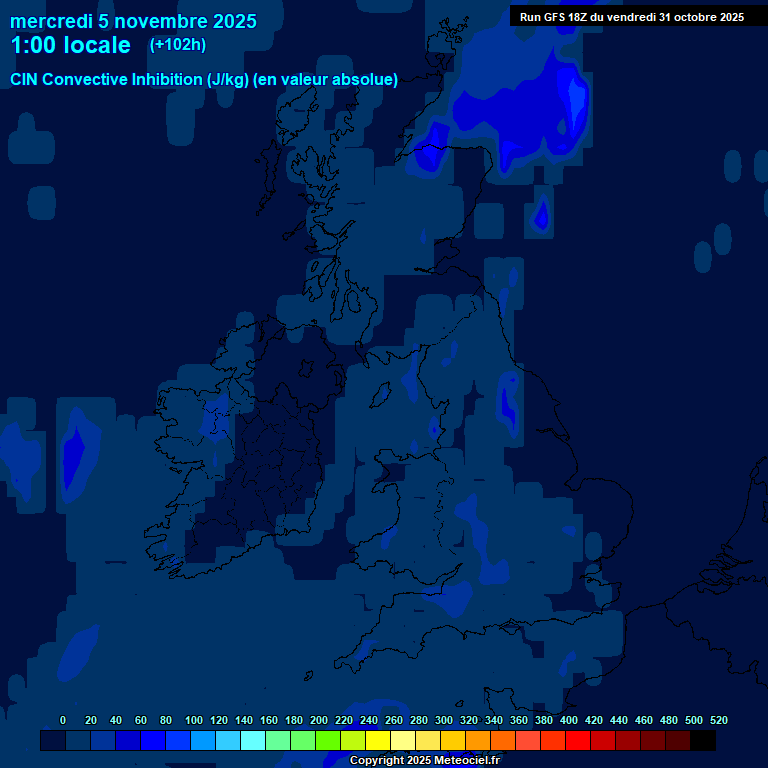Click the legend value label 520
The width and height of the screenshot is (768, 768).
click(x=718, y=720)
